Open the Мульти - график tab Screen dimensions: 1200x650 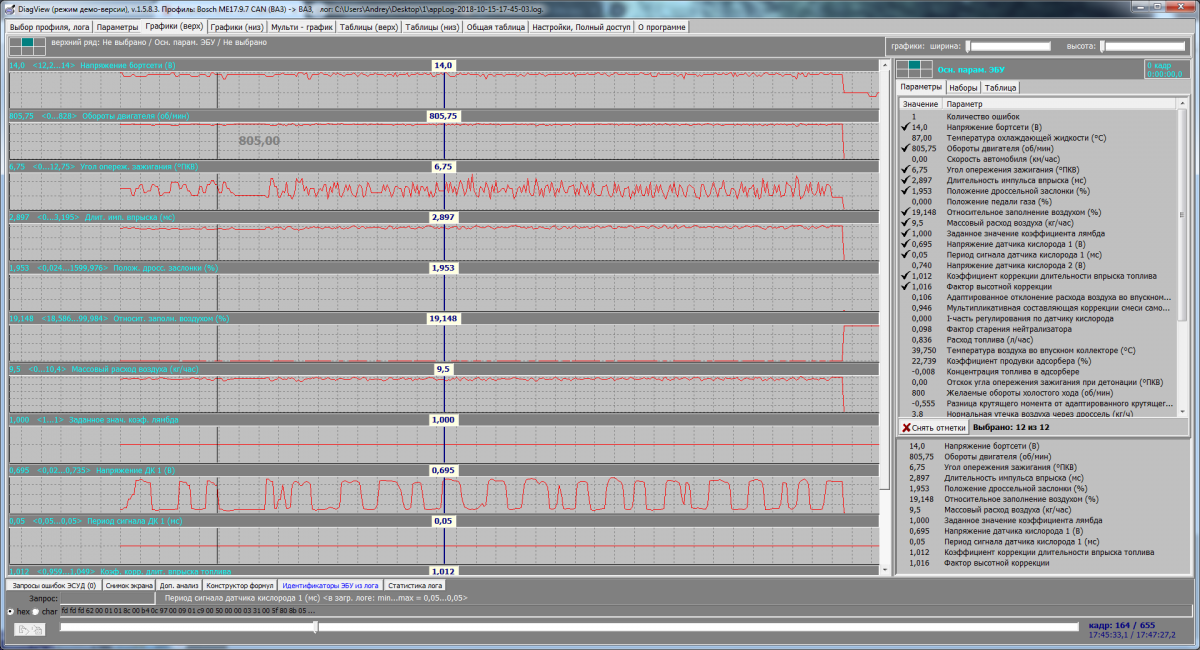tap(302, 27)
